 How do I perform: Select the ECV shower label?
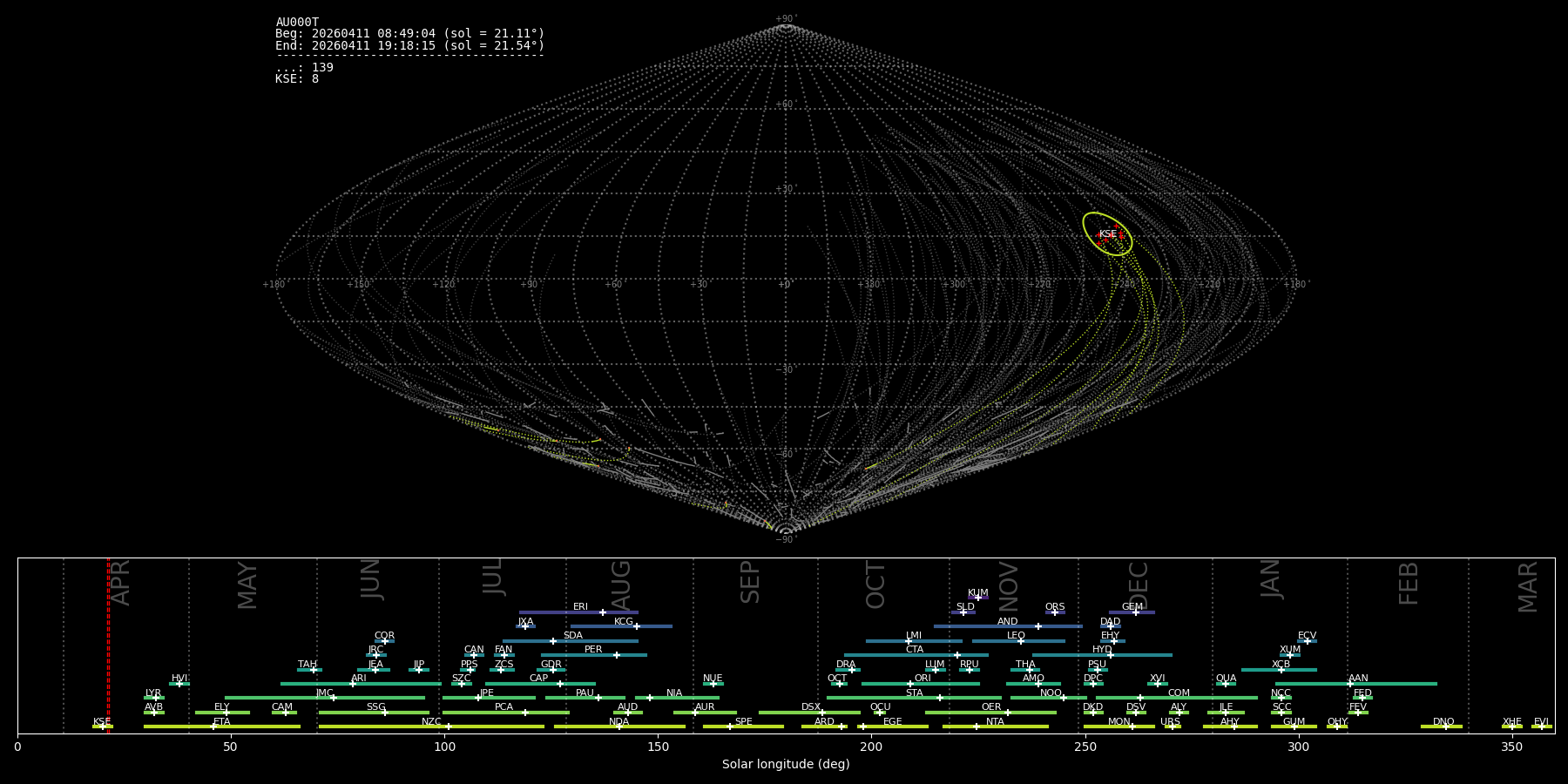pos(1307,636)
